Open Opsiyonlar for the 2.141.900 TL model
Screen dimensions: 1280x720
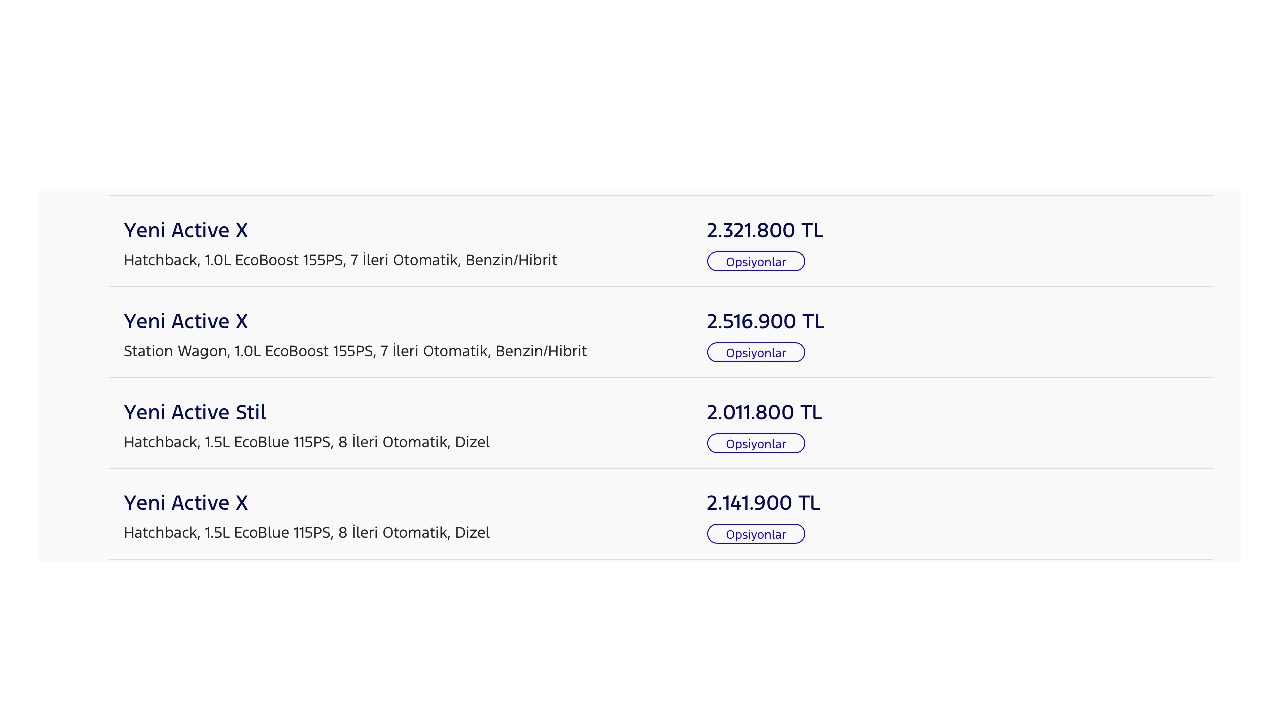click(756, 534)
